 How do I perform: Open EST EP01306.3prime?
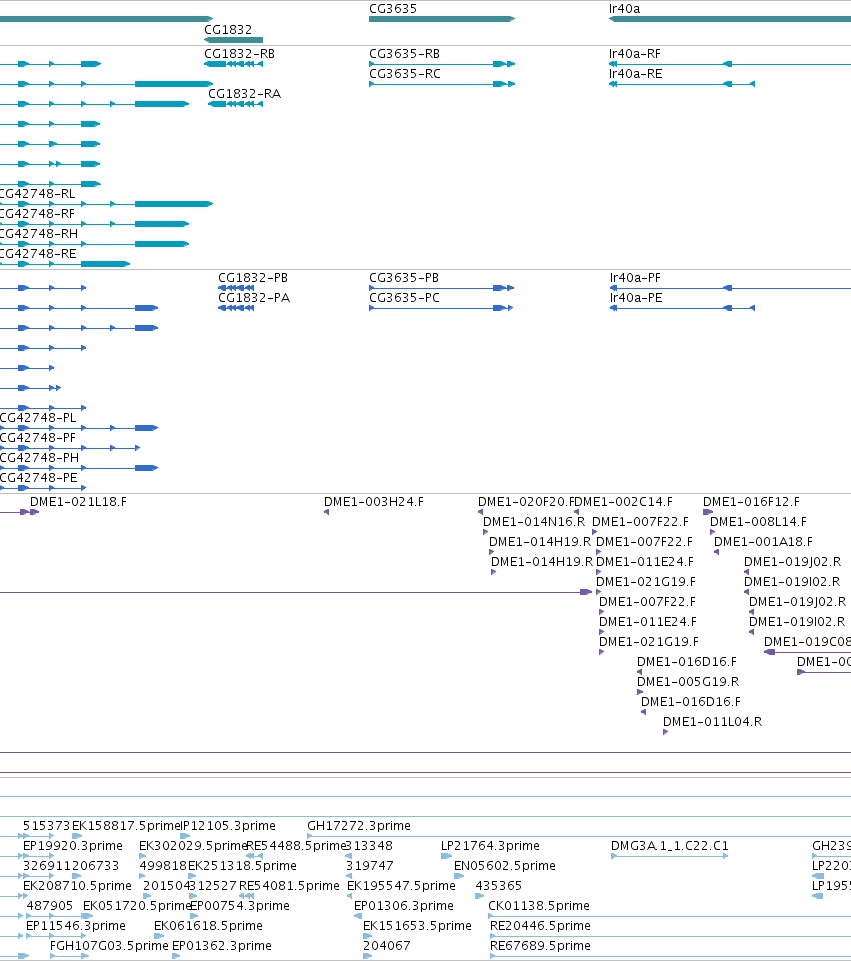(404, 906)
